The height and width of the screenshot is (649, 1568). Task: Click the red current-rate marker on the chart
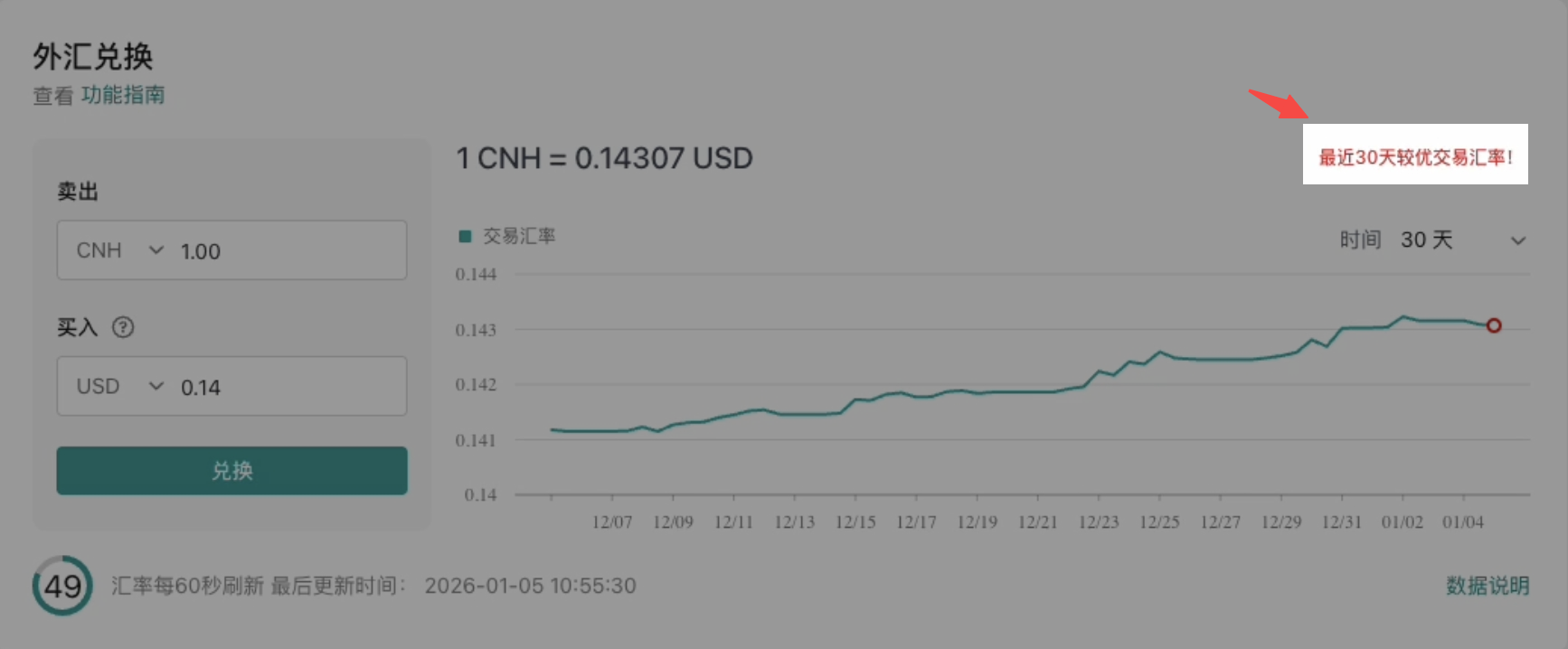click(1494, 325)
